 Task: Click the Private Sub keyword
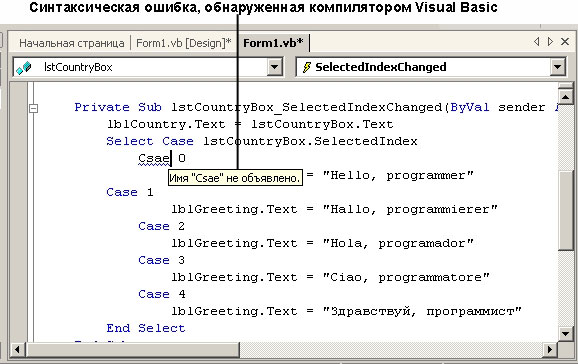[118, 107]
